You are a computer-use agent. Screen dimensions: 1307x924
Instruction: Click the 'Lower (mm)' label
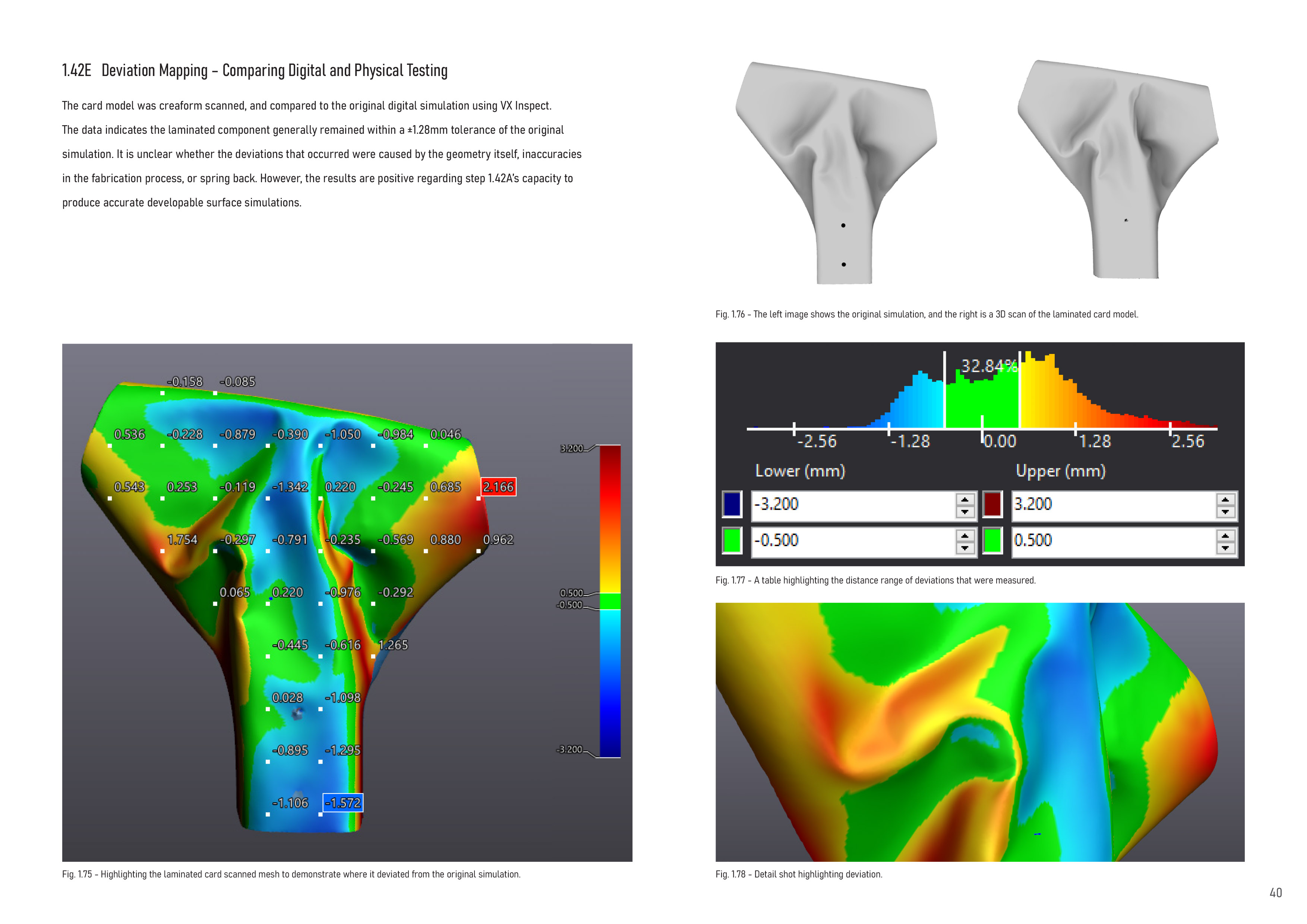pos(800,471)
